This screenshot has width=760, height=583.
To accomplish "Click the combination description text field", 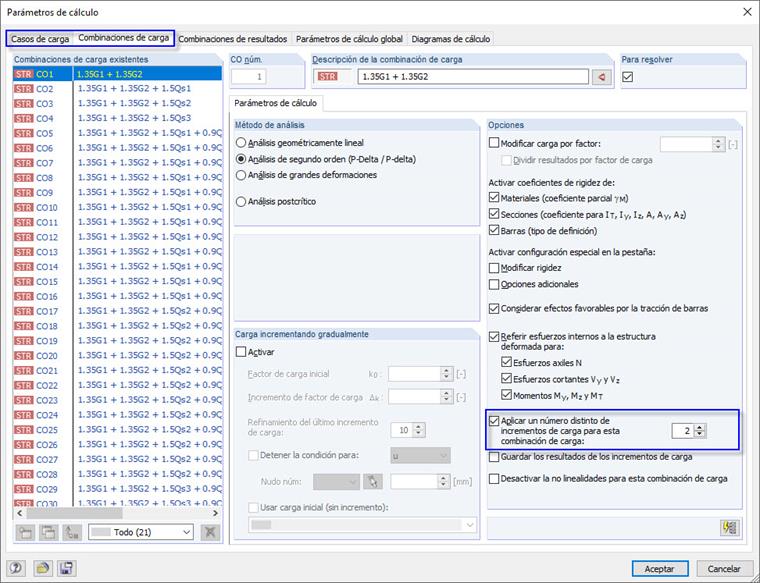I will (473, 77).
